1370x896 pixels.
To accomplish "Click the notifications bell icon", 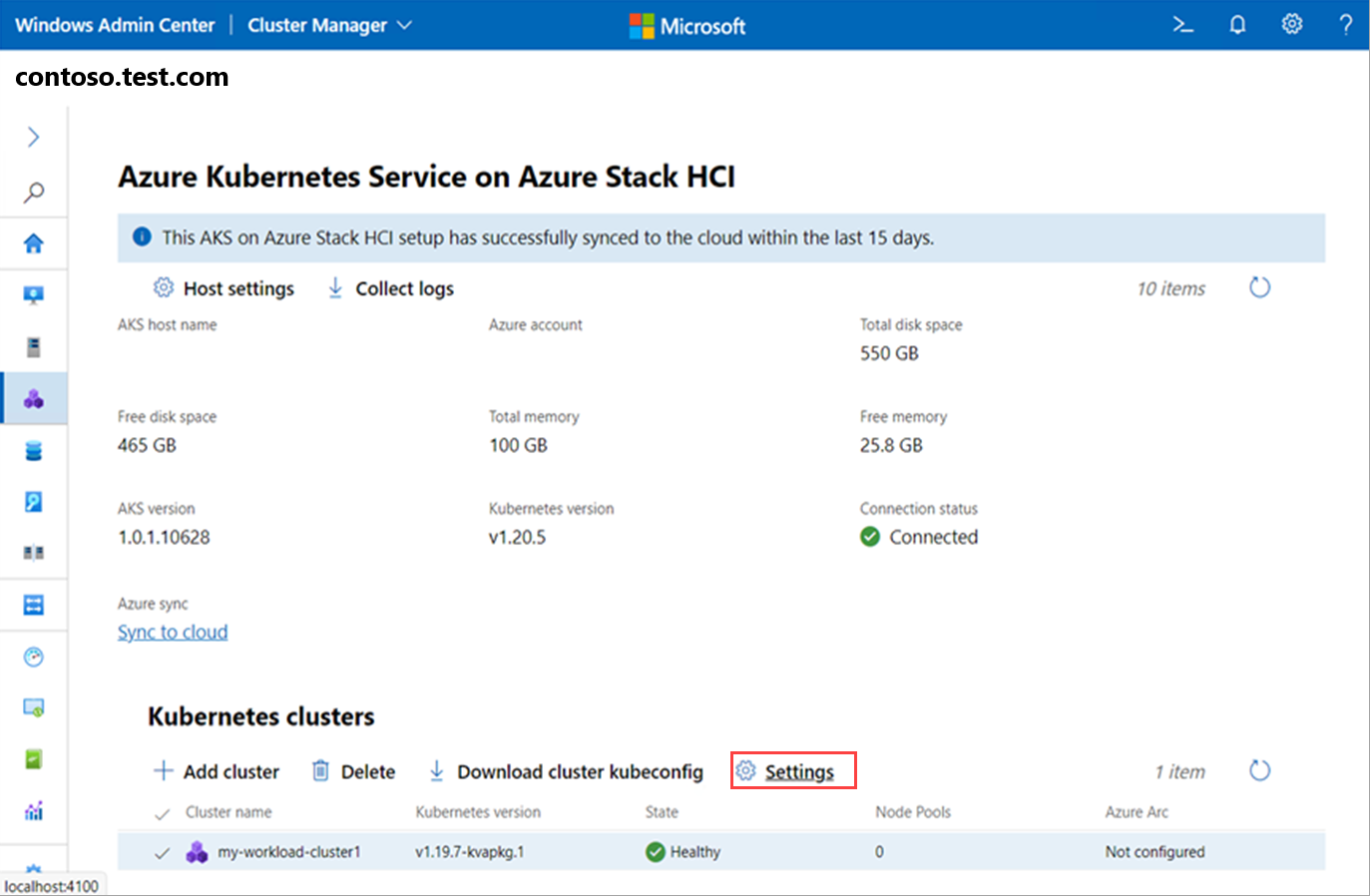I will [x=1237, y=25].
